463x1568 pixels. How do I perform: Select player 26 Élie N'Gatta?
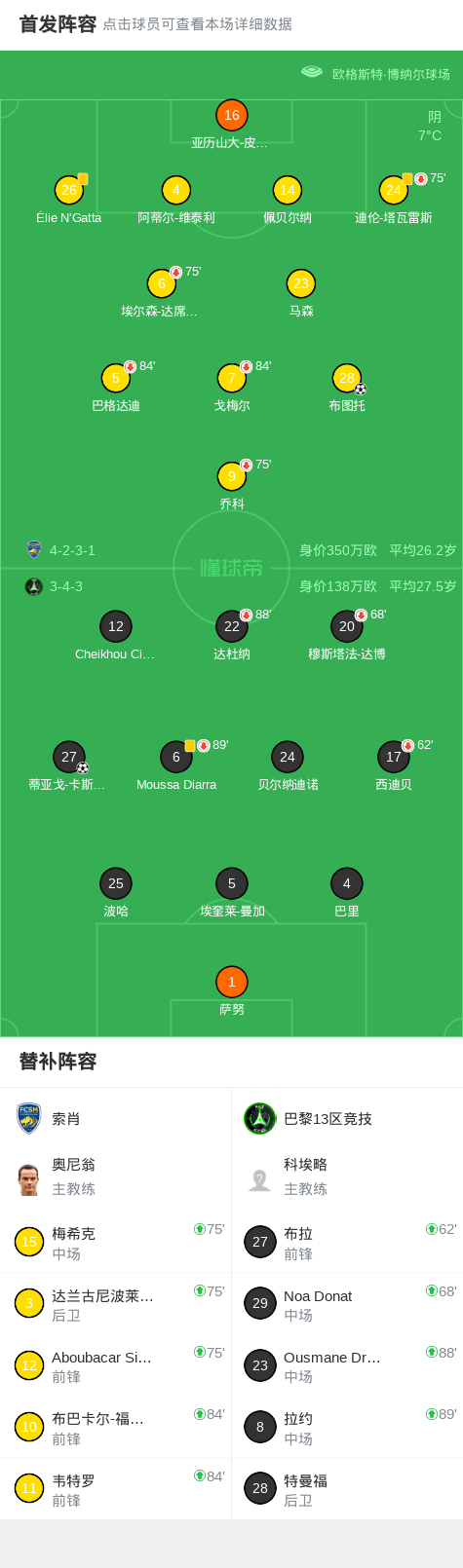tap(68, 190)
